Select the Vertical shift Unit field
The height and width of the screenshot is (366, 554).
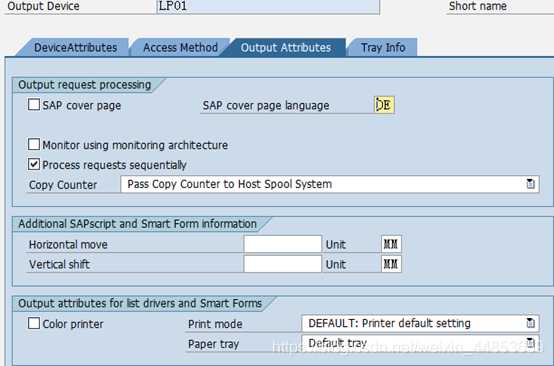coord(391,264)
